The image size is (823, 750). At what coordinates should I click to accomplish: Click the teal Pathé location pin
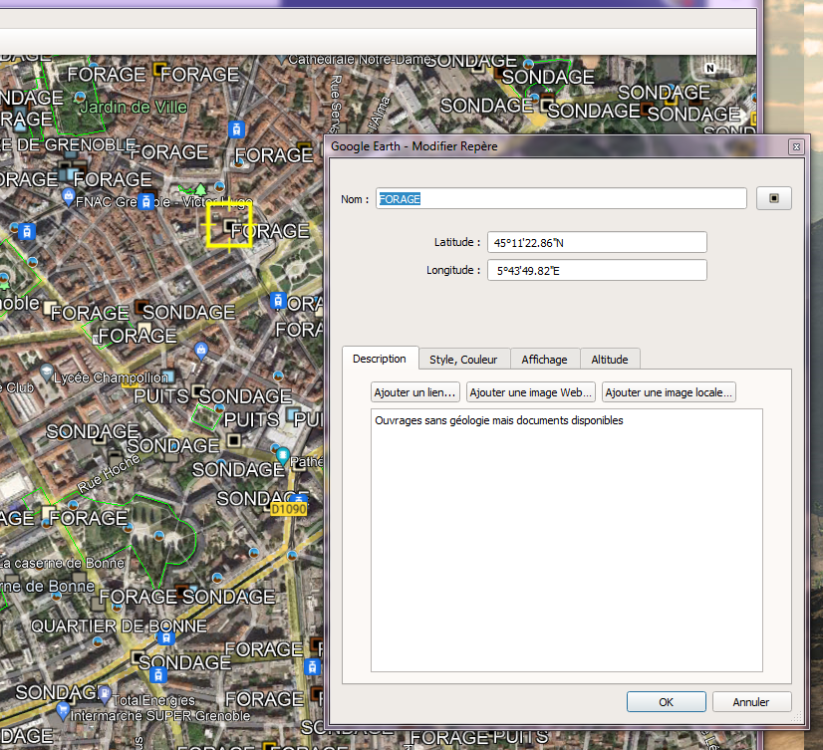(x=283, y=457)
